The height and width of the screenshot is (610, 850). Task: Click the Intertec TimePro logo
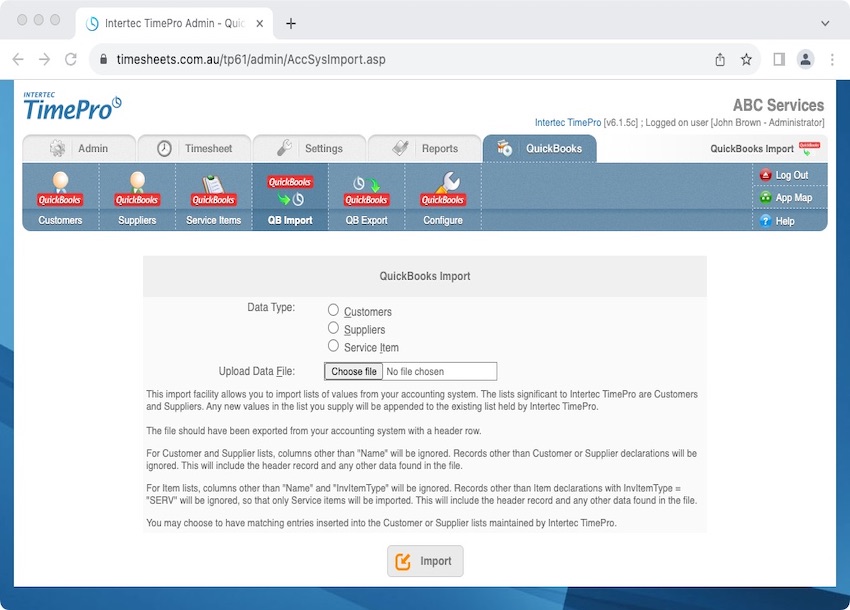click(x=73, y=106)
